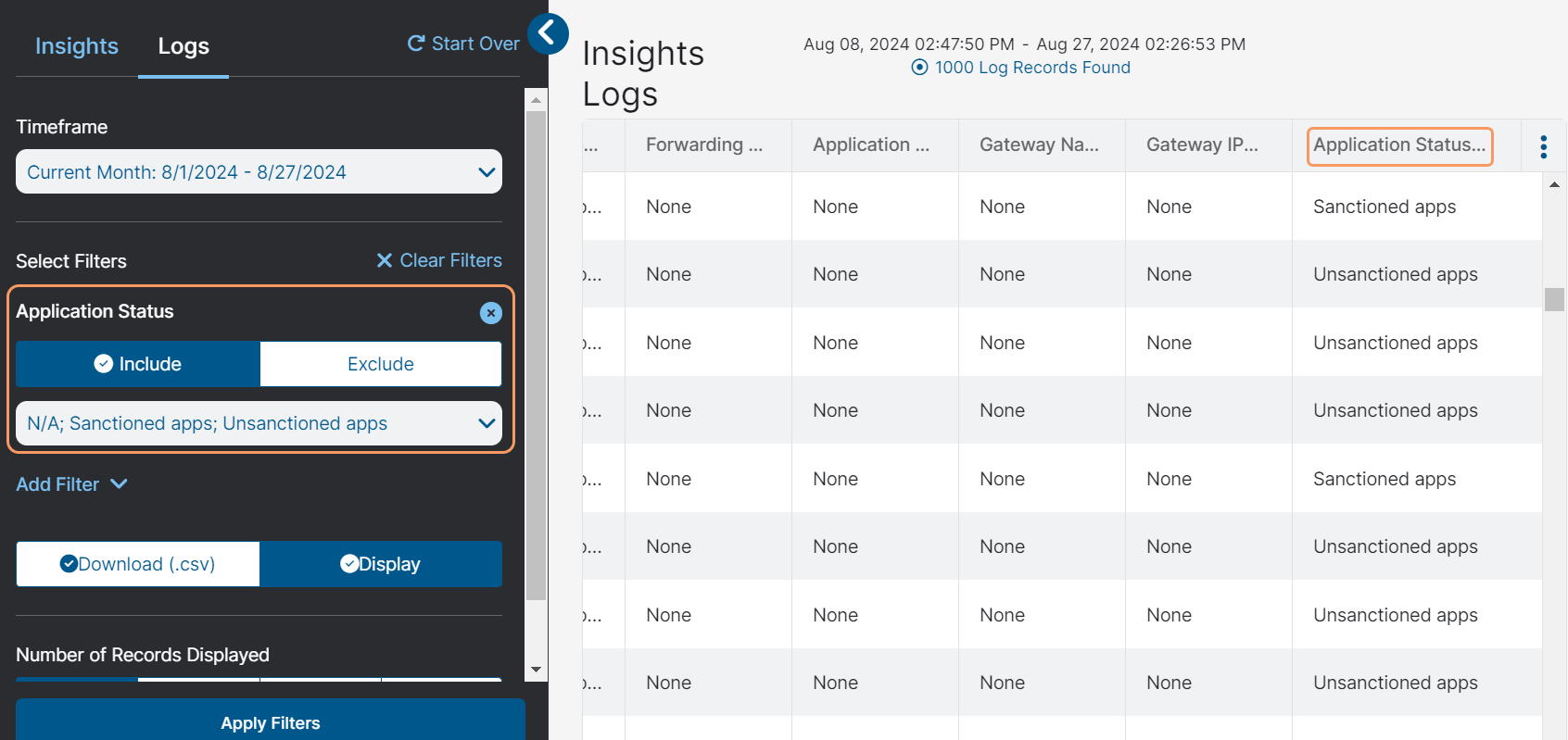Screen dimensions: 1568x740
Task: Switch to the Insights tab
Action: (77, 46)
